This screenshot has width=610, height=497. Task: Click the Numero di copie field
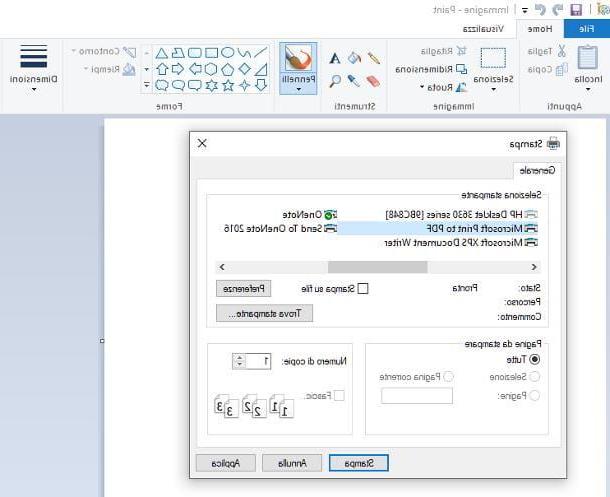[252, 361]
